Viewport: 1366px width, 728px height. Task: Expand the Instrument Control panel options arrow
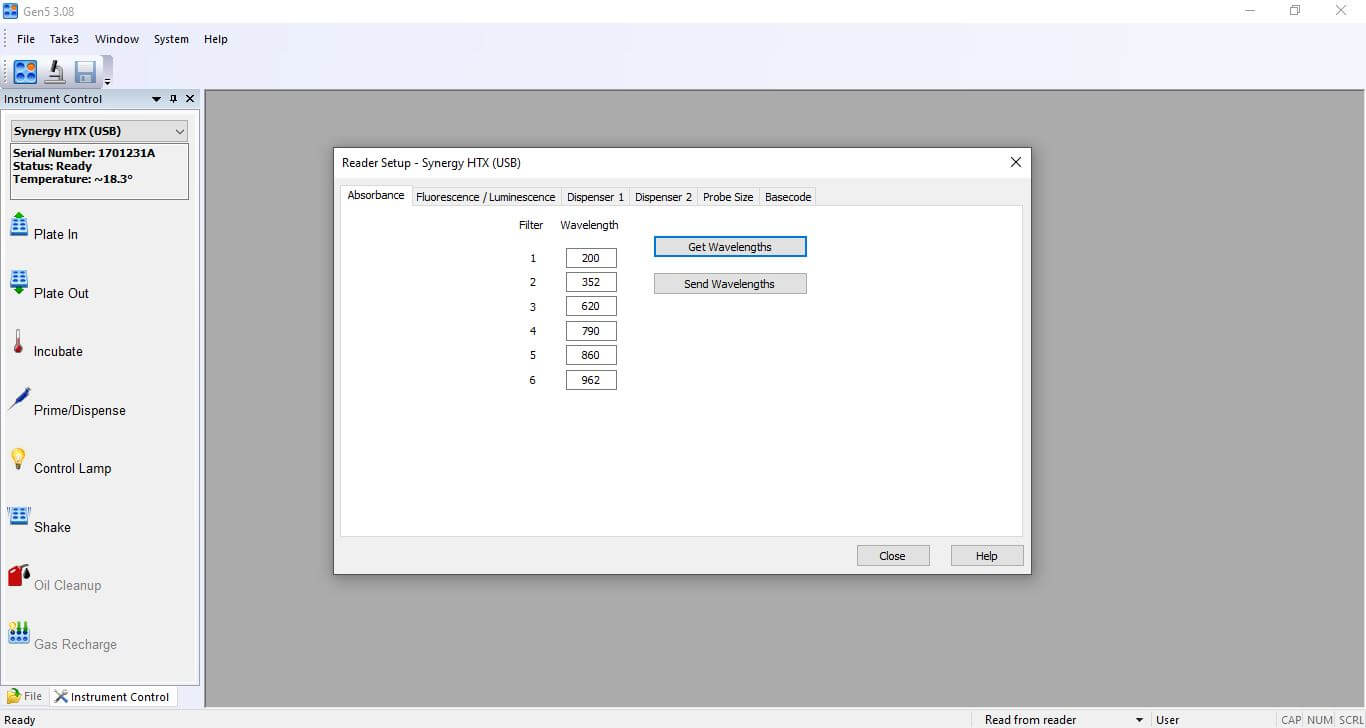pos(156,99)
